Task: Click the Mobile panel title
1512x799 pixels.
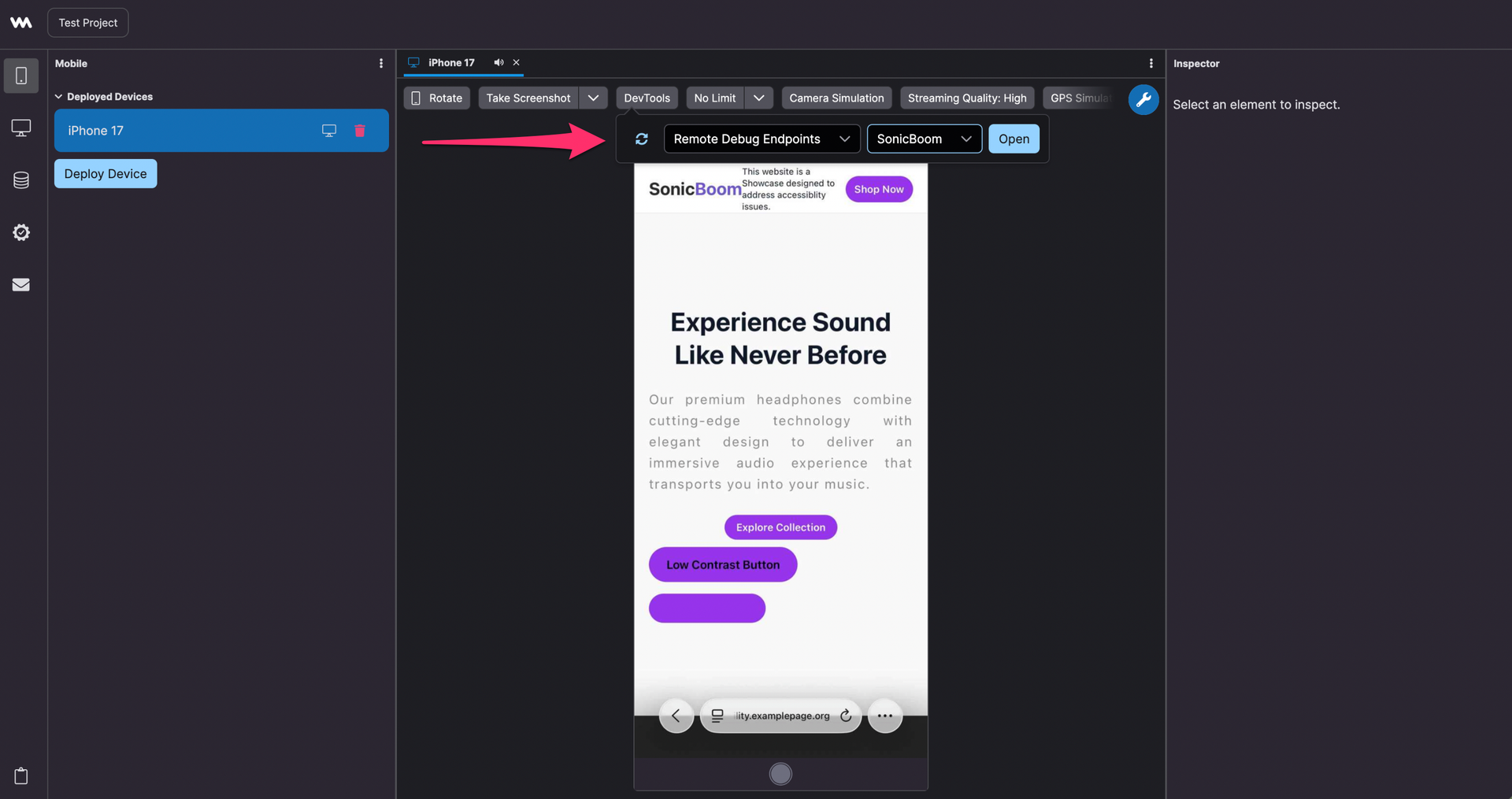Action: pyautogui.click(x=71, y=64)
